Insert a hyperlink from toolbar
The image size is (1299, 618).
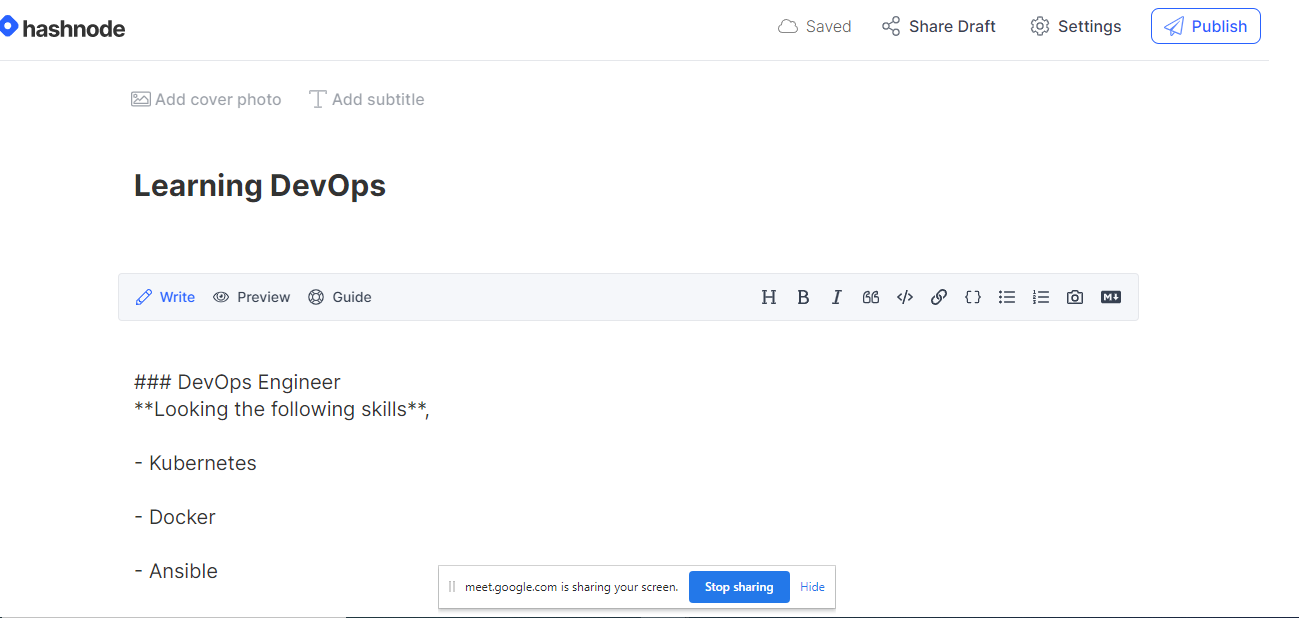pos(939,297)
